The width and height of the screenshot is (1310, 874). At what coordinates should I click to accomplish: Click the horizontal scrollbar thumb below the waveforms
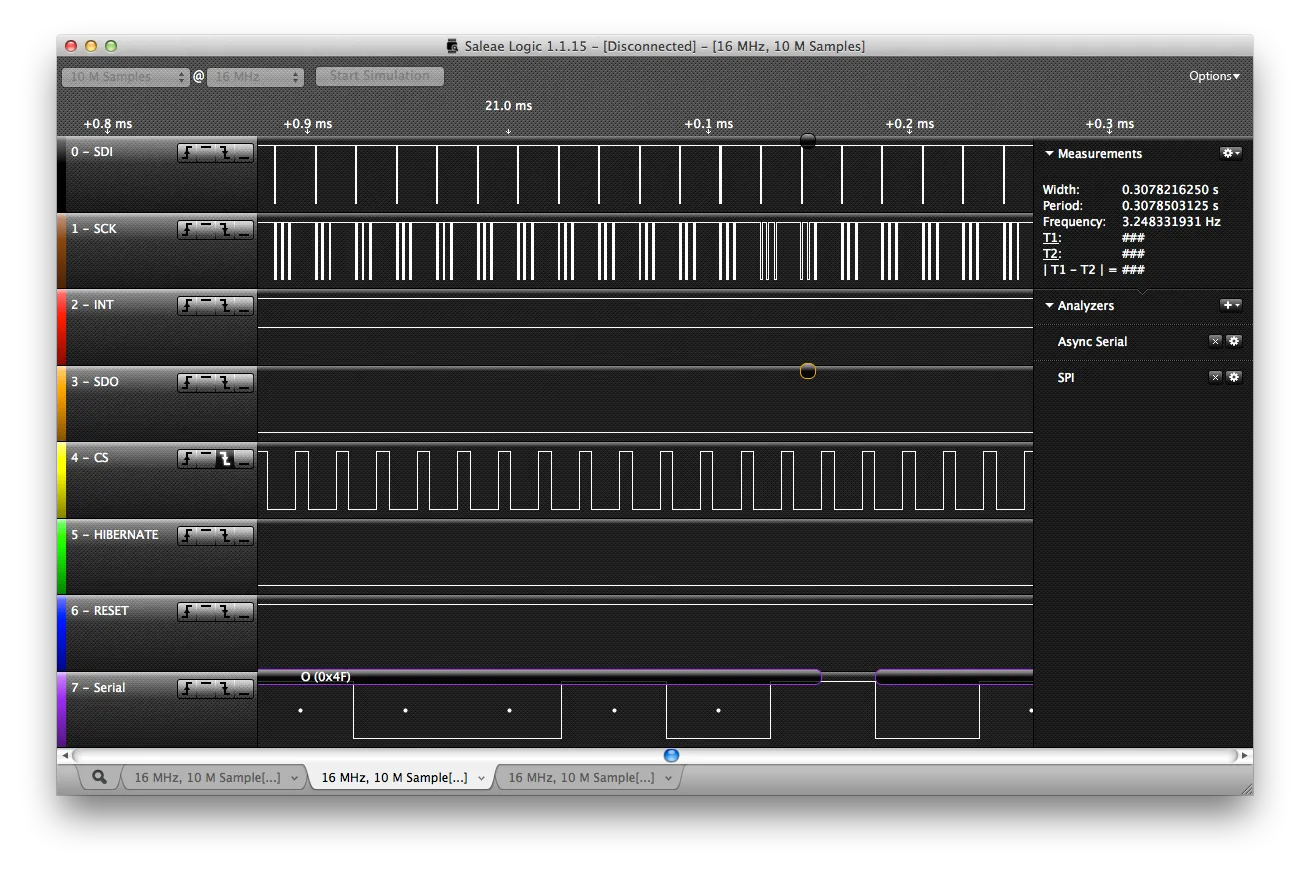(670, 756)
